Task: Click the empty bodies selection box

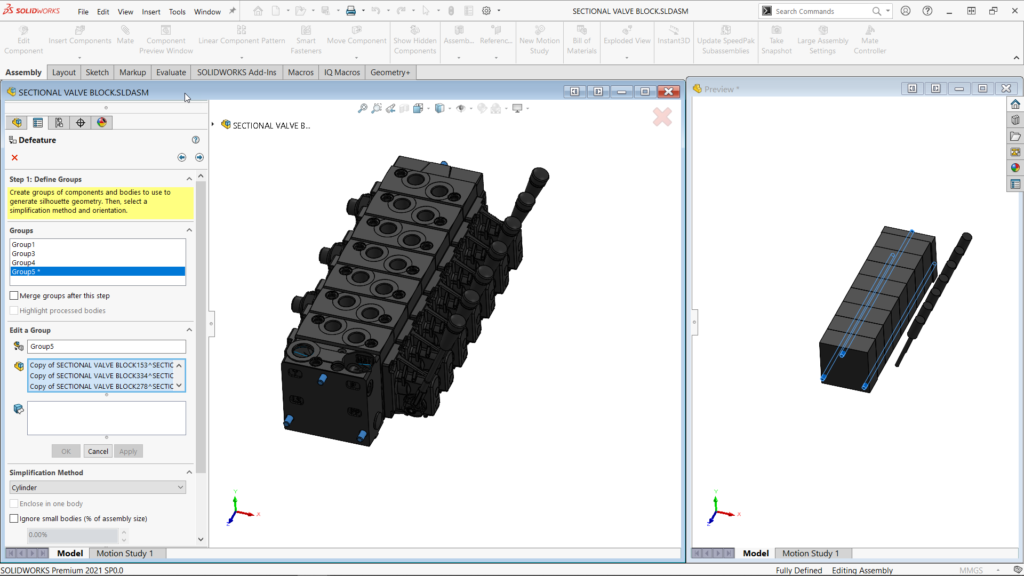Action: 106,418
